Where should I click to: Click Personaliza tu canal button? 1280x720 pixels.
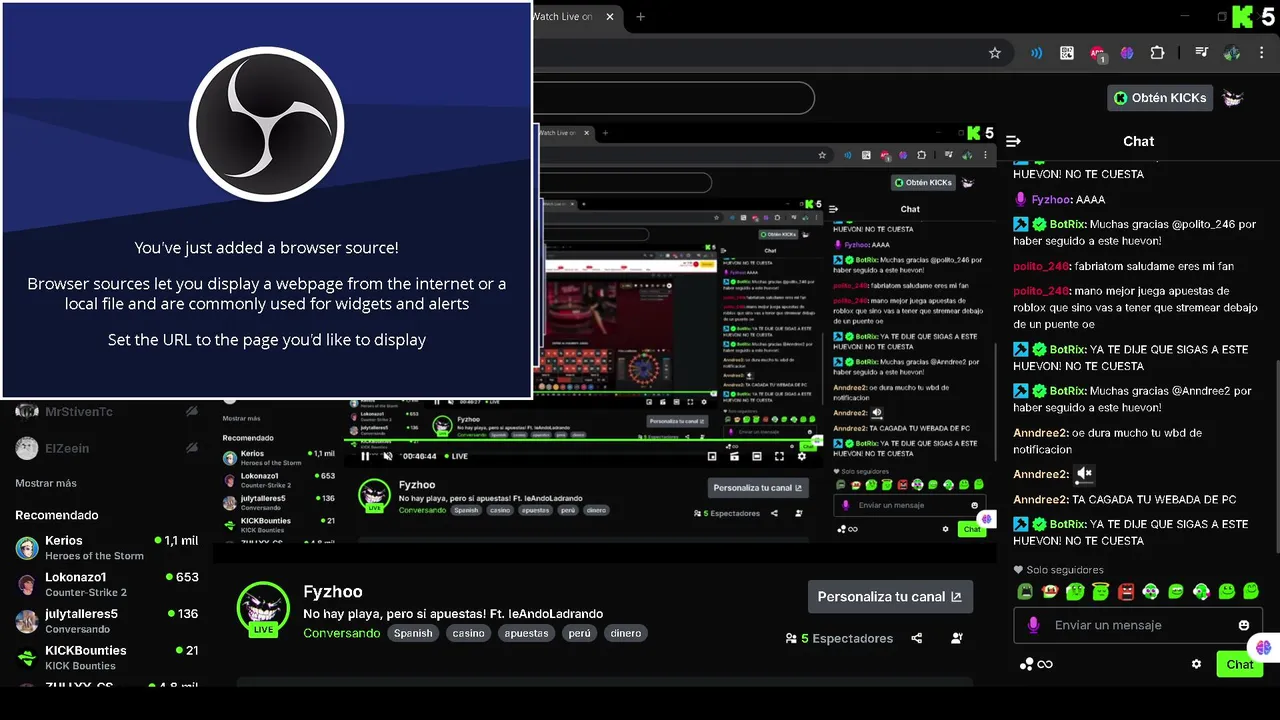click(x=890, y=596)
